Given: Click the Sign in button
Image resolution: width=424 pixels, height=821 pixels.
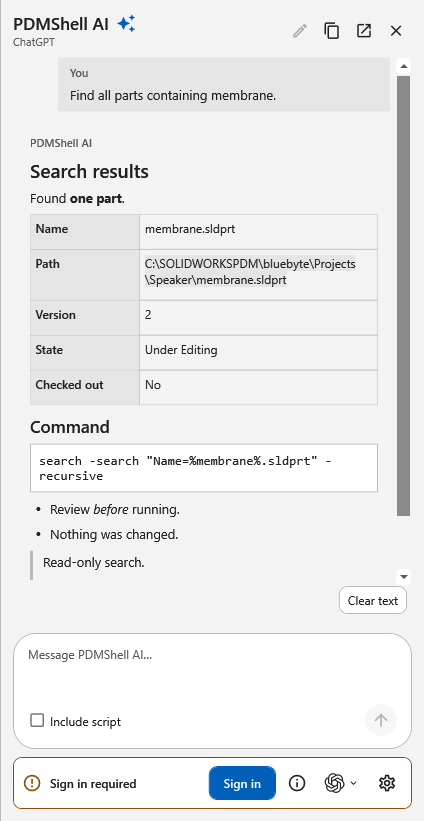Looking at the screenshot, I should [x=242, y=783].
